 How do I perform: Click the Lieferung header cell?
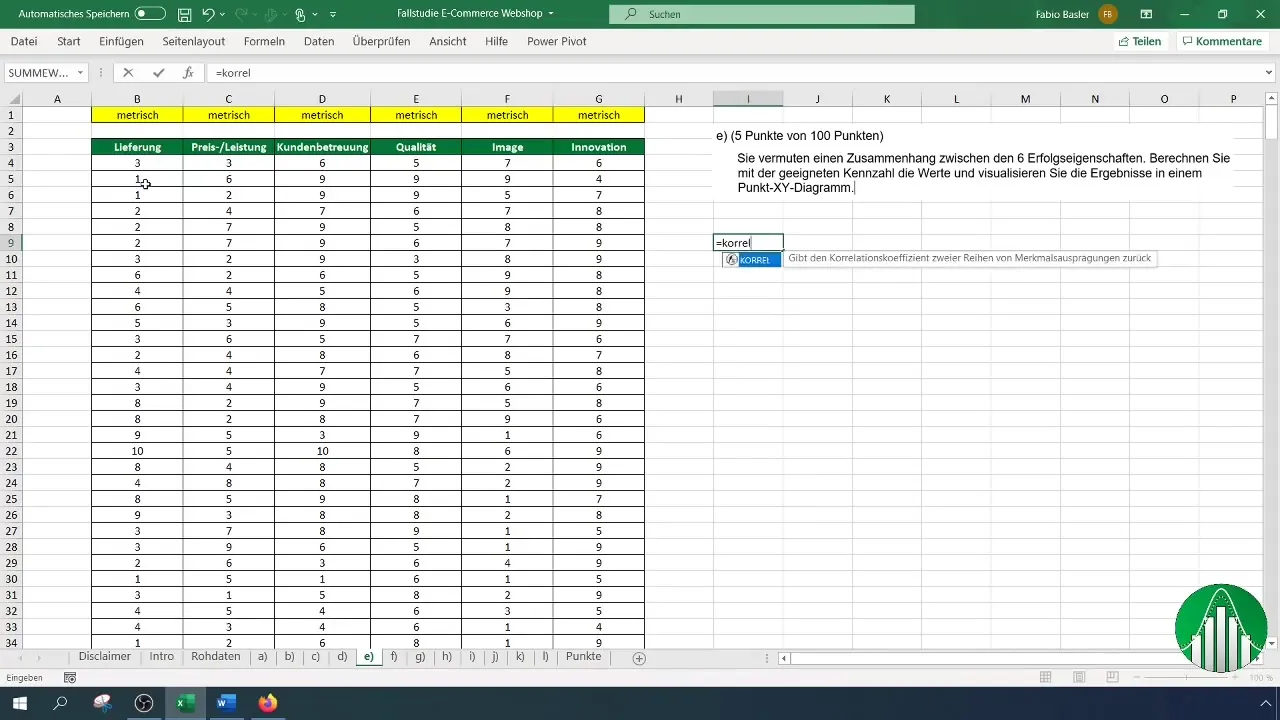137,147
